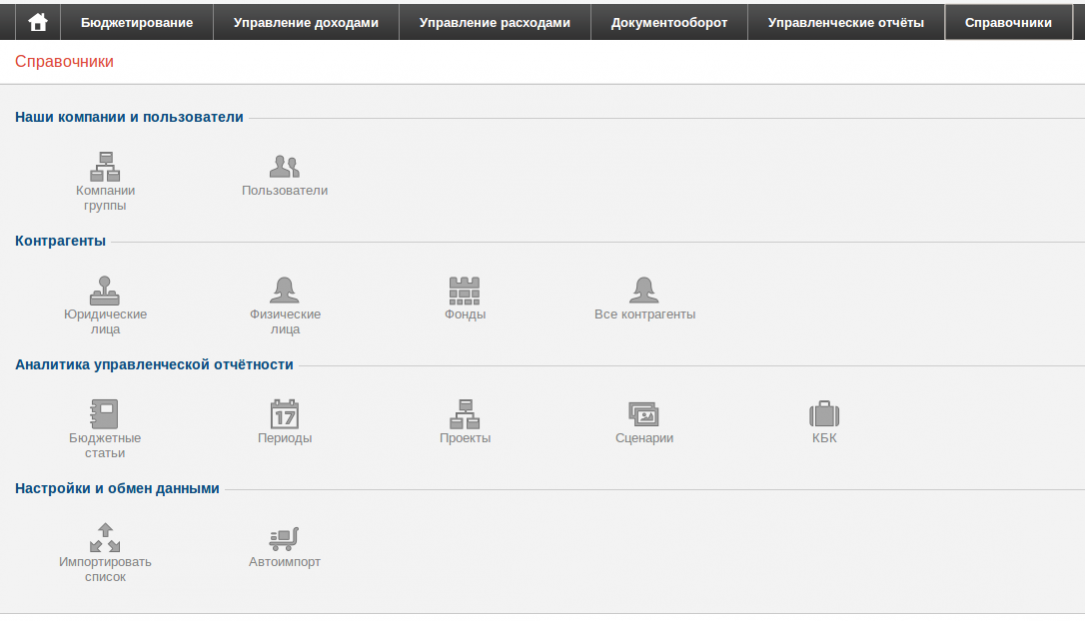The height and width of the screenshot is (621, 1085).
Task: Open the Бюджетные статьи notebook icon
Action: click(x=105, y=414)
